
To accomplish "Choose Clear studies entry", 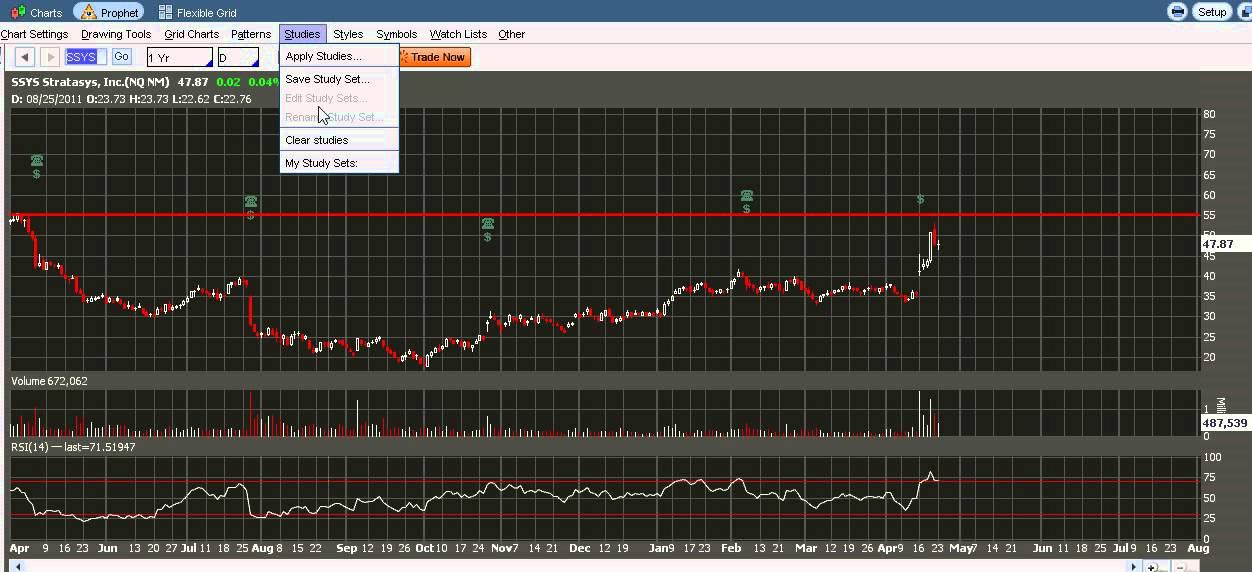I will click(x=339, y=140).
